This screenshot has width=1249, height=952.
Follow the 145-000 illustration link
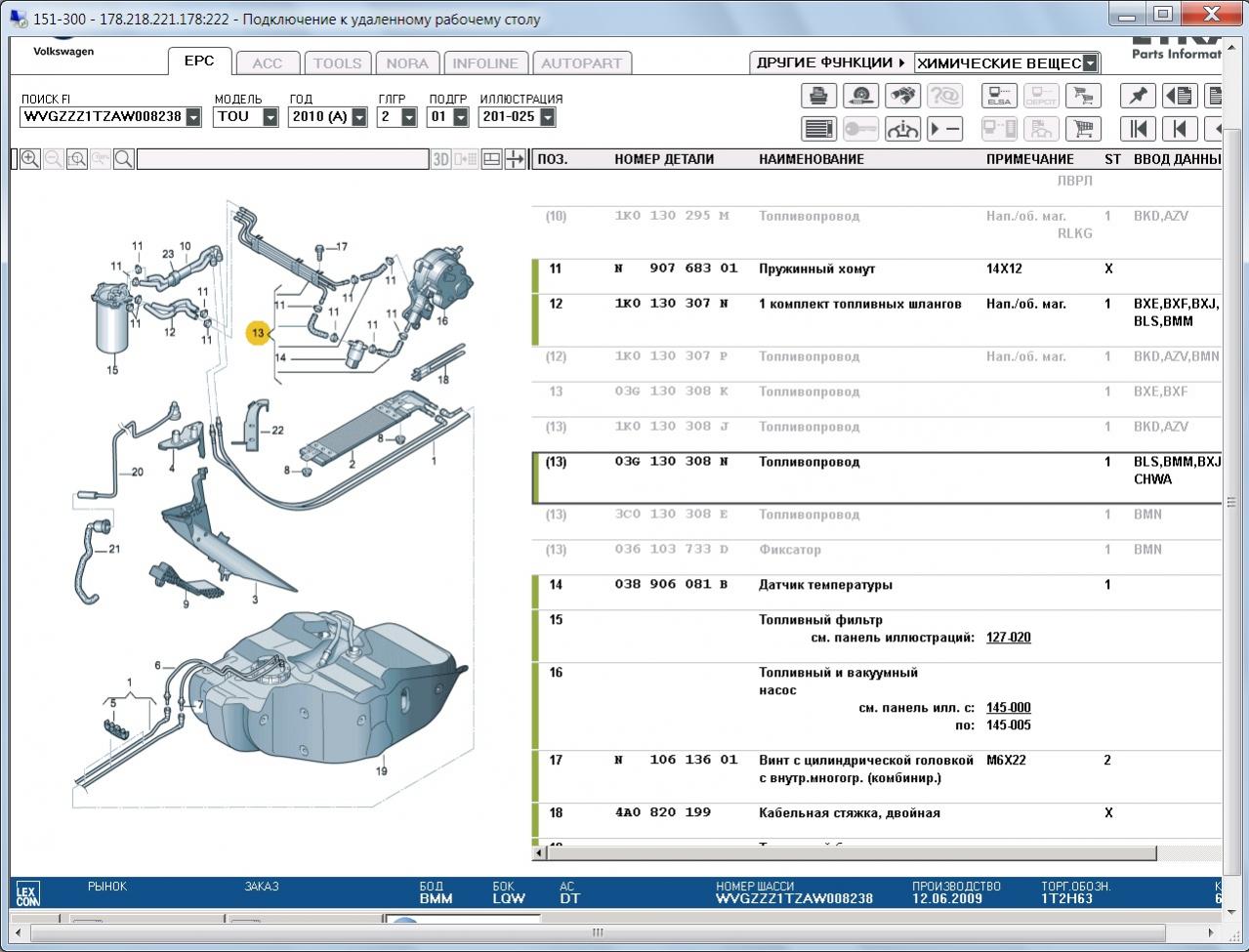click(1009, 708)
